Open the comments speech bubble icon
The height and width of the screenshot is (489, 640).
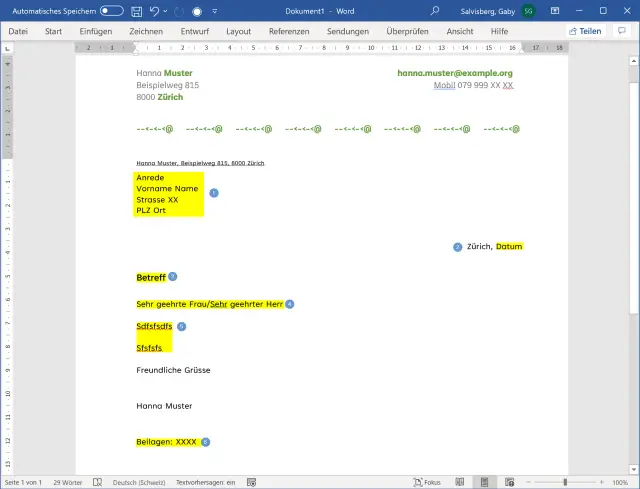(622, 31)
